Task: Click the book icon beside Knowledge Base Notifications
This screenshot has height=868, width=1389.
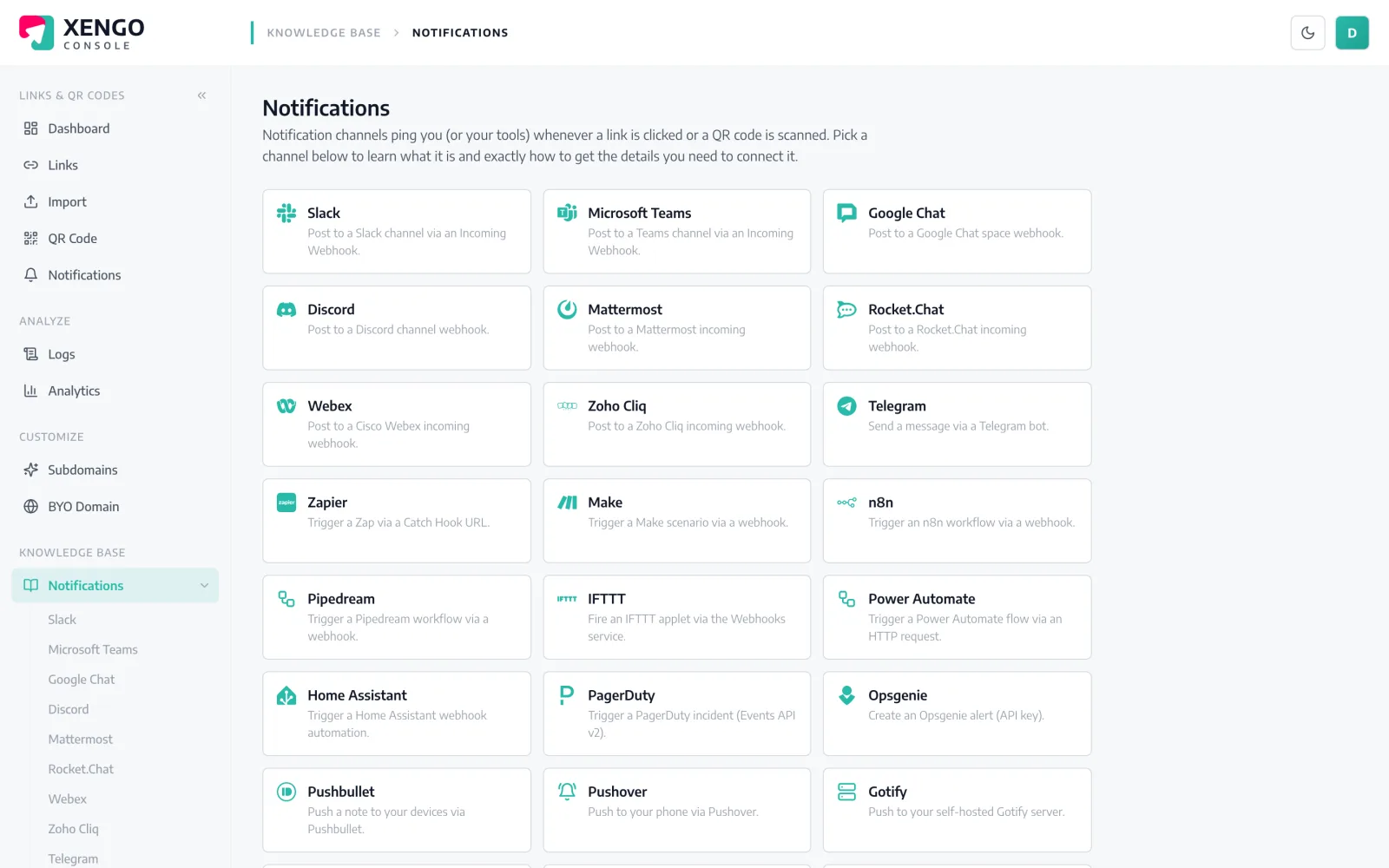Action: click(x=30, y=585)
